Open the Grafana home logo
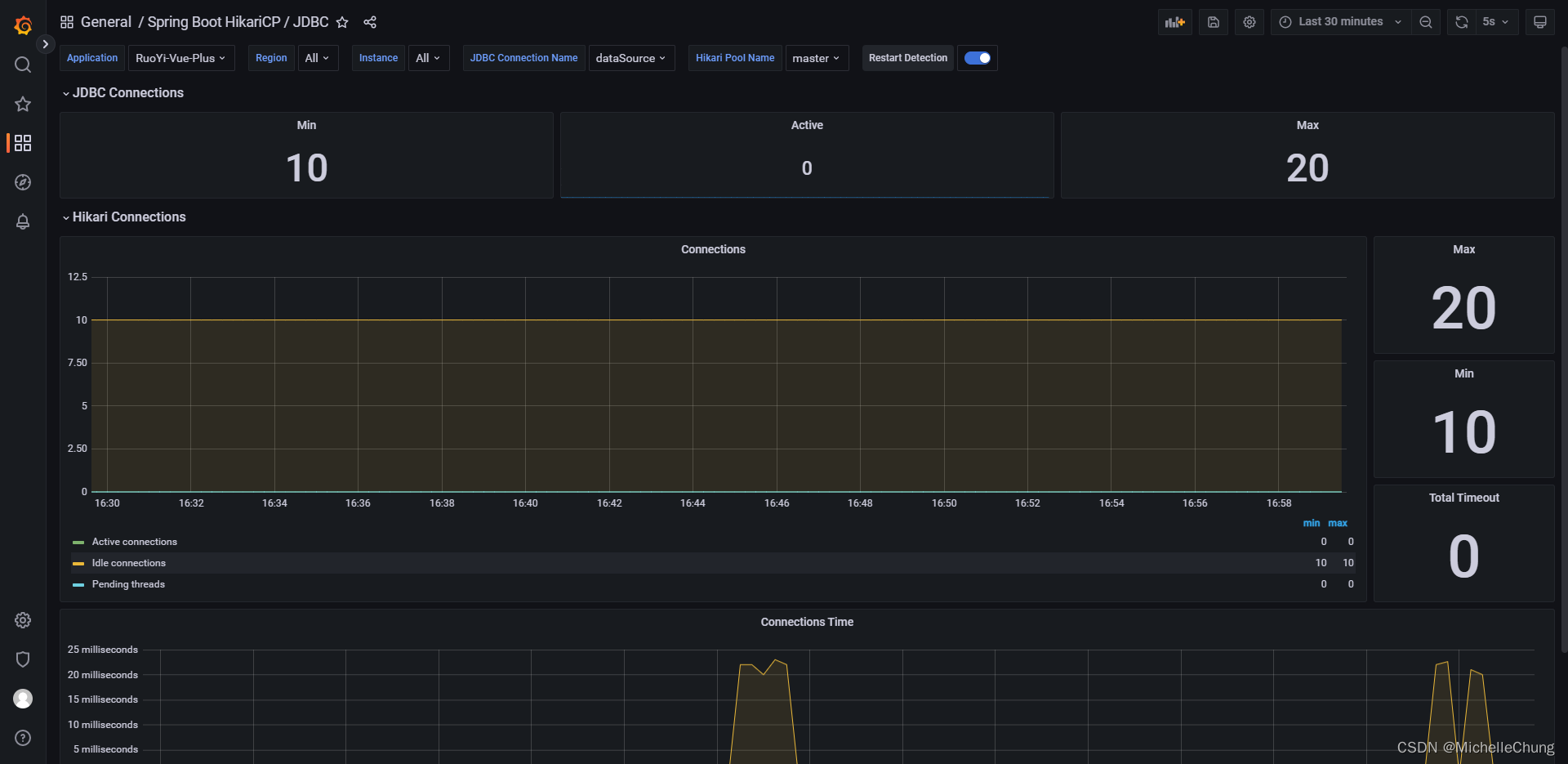 tap(23, 25)
